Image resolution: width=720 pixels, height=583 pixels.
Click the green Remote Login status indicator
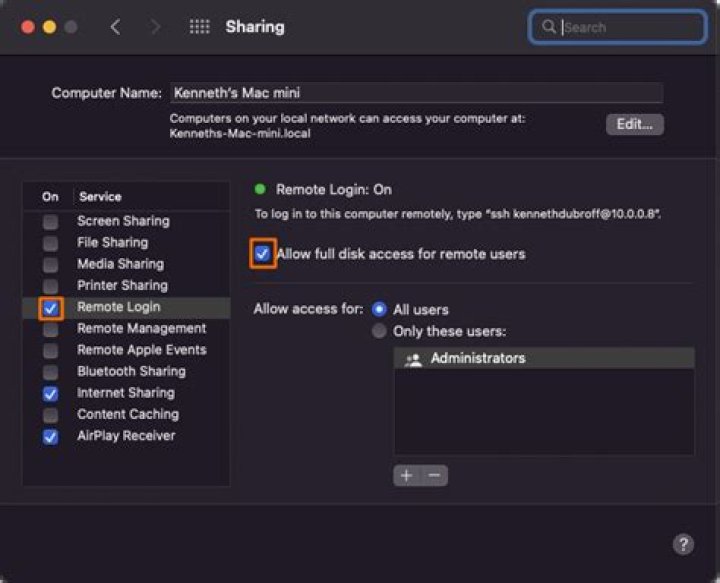(x=260, y=189)
